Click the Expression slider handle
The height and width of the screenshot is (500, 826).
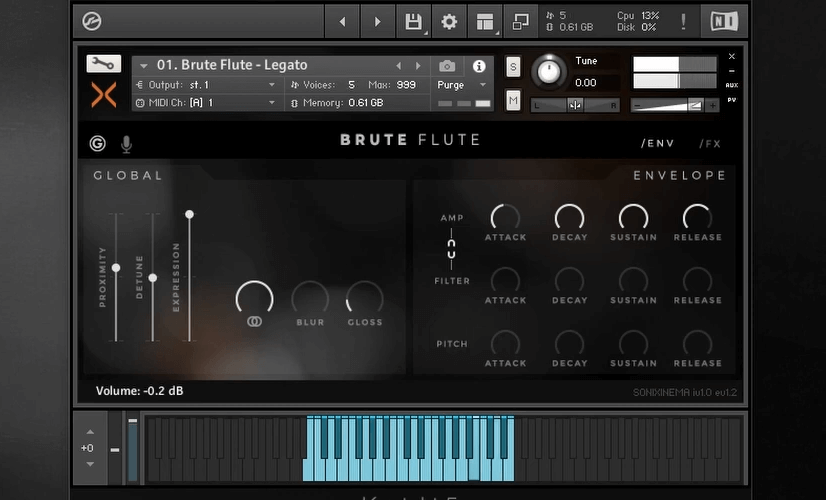pyautogui.click(x=190, y=214)
